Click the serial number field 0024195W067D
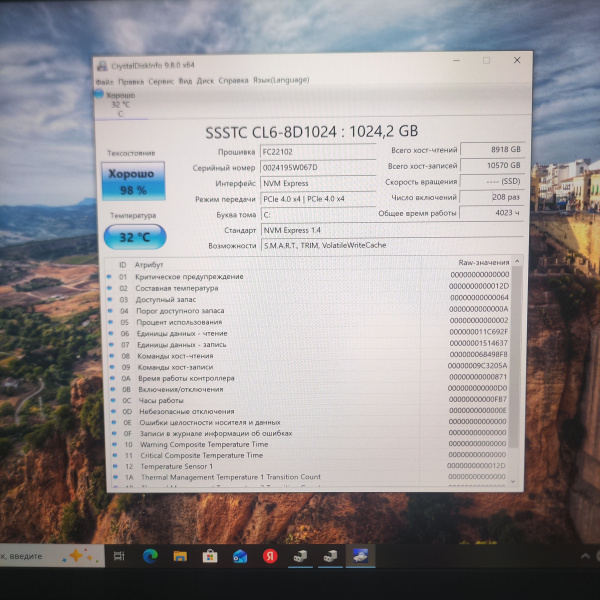The height and width of the screenshot is (600, 600). click(318, 167)
